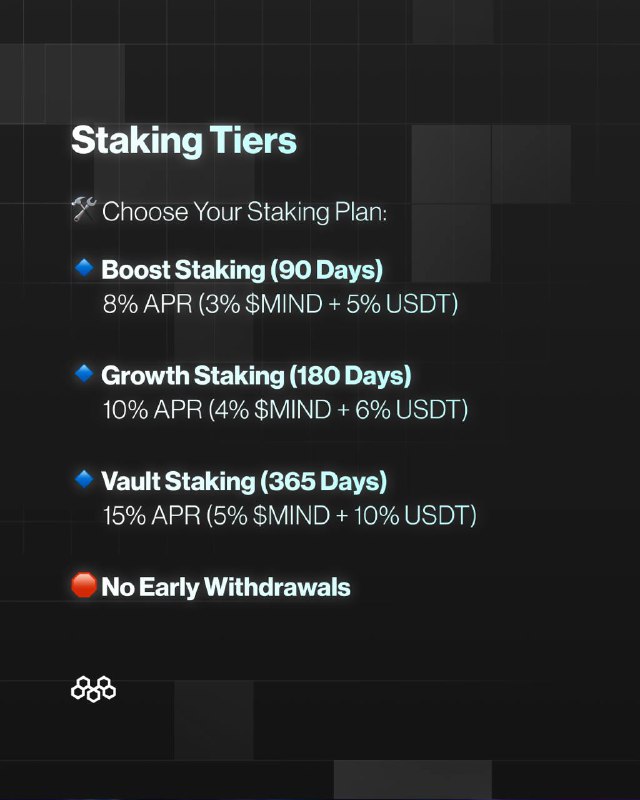Image resolution: width=640 pixels, height=800 pixels.
Task: Click the 10% APR details line
Action: click(285, 410)
